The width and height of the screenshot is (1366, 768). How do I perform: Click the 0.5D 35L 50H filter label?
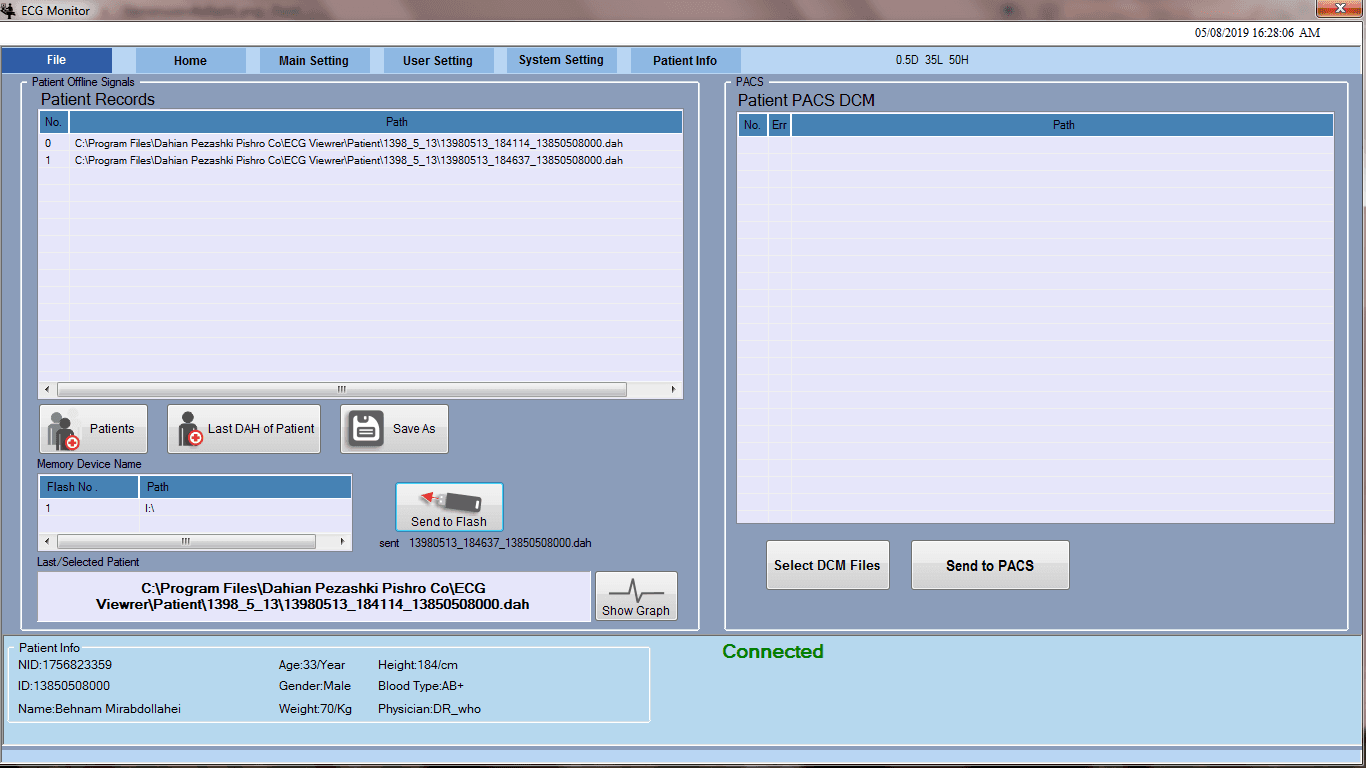coord(932,60)
